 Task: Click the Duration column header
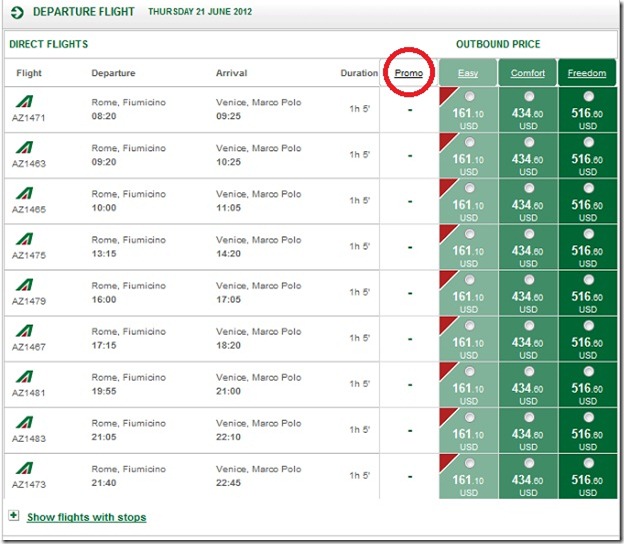pyautogui.click(x=359, y=73)
